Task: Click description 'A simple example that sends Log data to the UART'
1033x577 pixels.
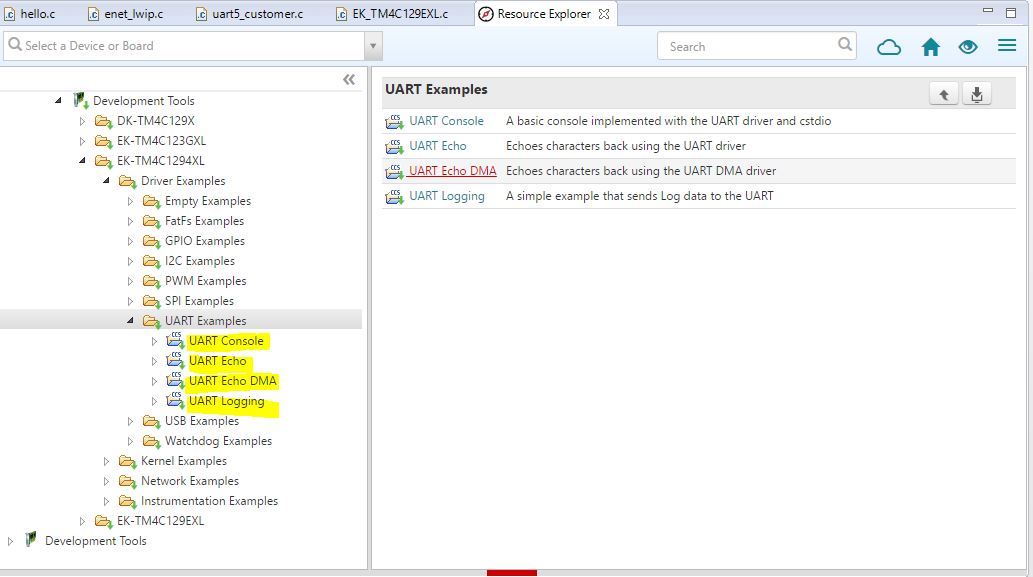Action: (640, 196)
